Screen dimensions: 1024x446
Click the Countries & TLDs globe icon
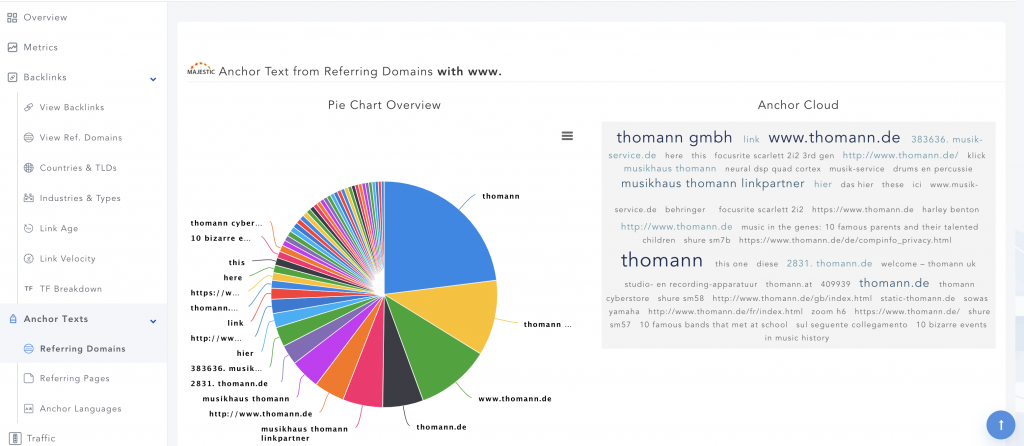click(28, 168)
